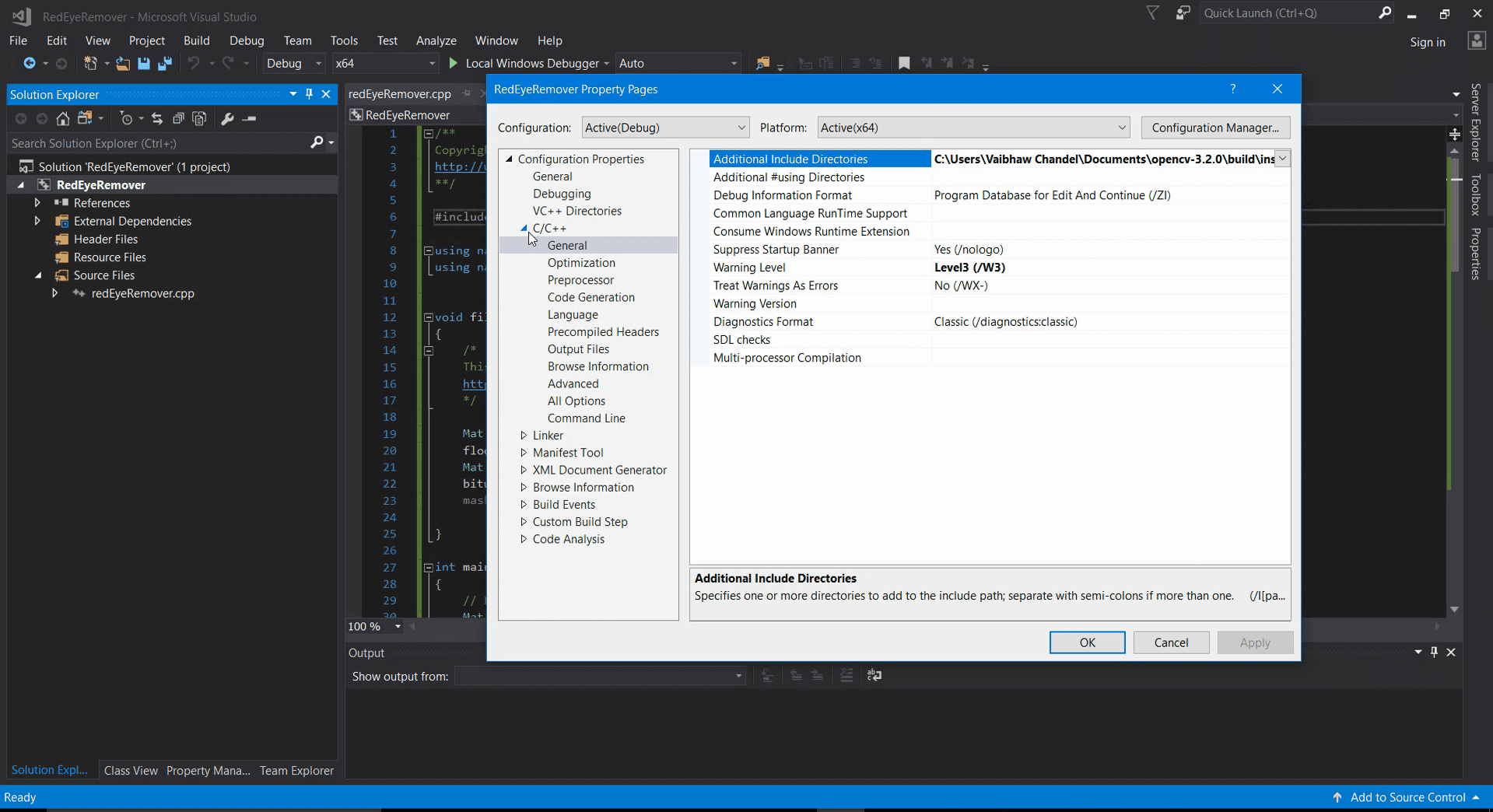Image resolution: width=1493 pixels, height=812 pixels.
Task: Start Local Windows Debugger with green arrow
Action: click(x=453, y=63)
